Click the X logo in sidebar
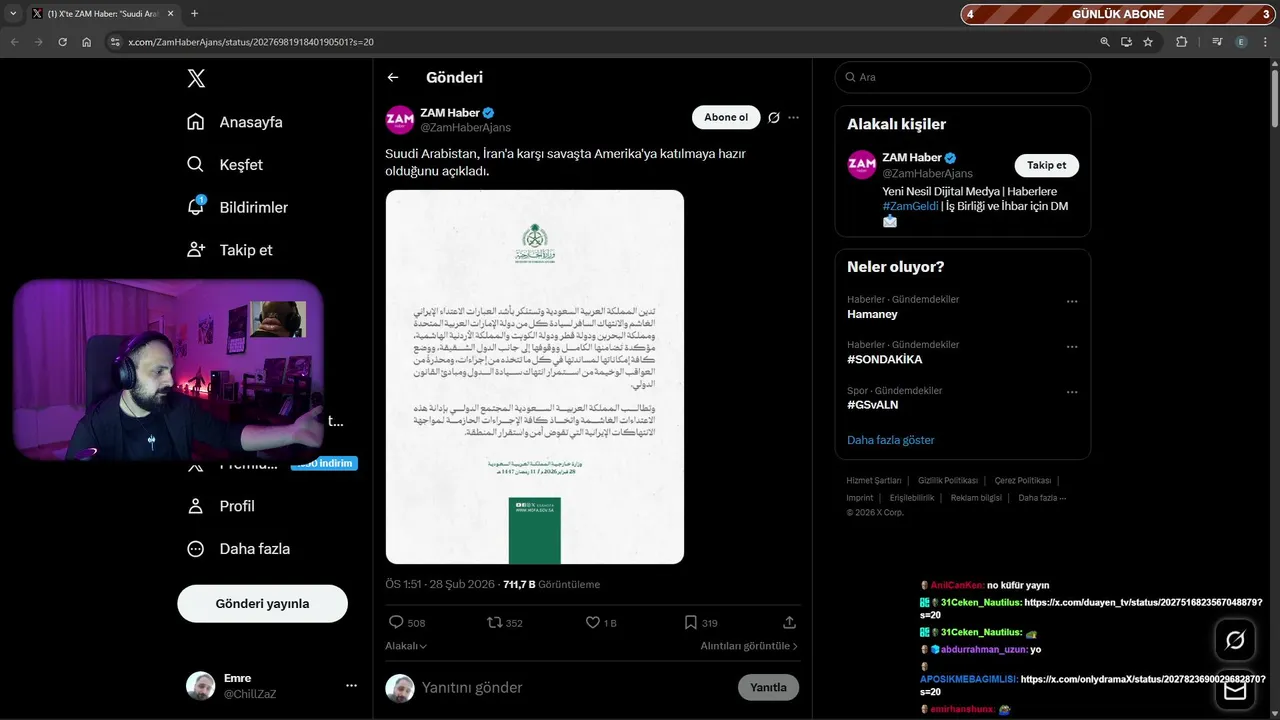This screenshot has height=720, width=1280. (x=196, y=78)
